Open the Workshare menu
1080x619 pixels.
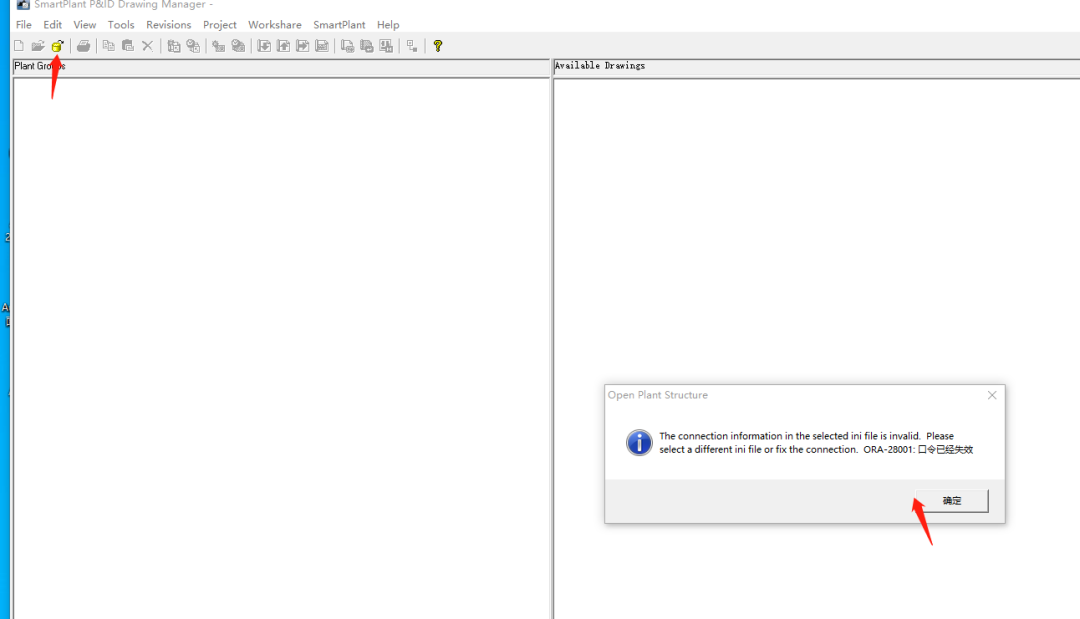coord(275,25)
